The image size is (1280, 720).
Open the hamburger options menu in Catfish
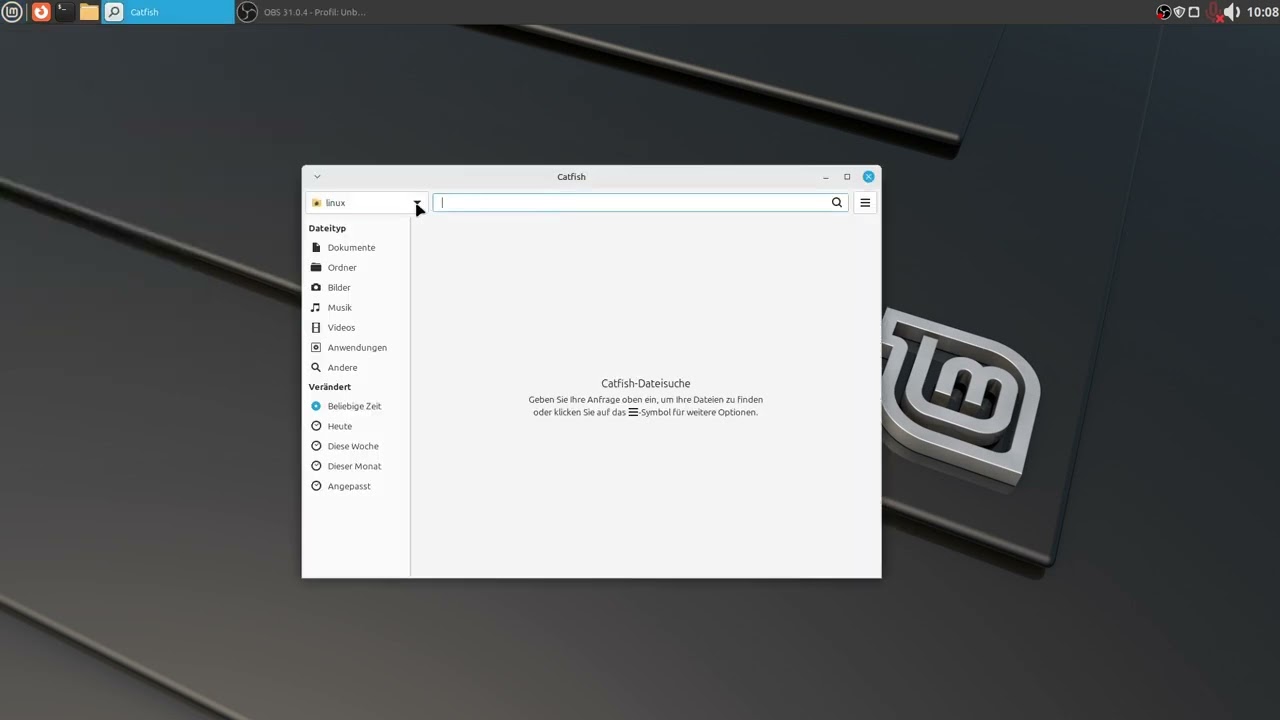coord(865,202)
